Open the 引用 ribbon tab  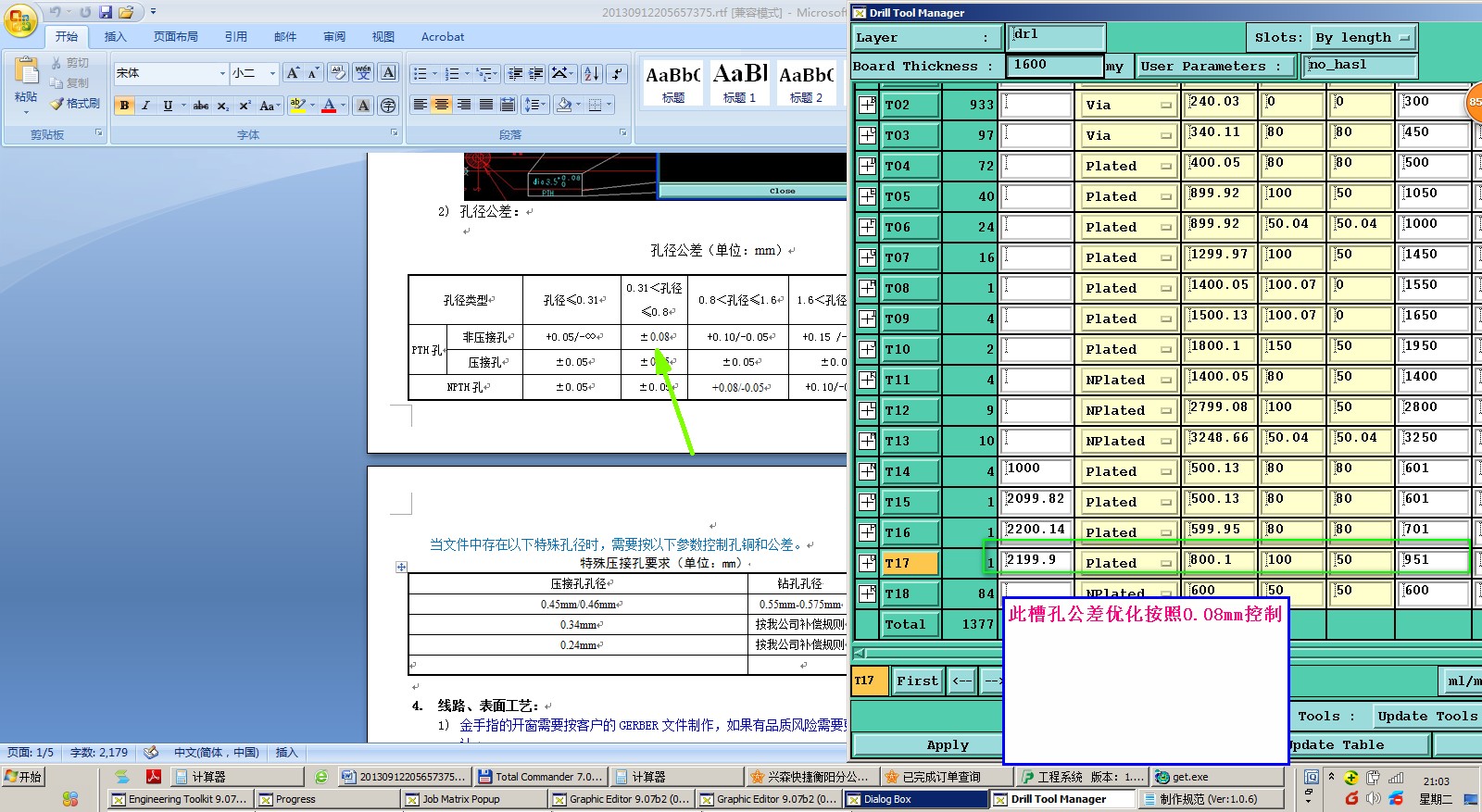point(236,37)
